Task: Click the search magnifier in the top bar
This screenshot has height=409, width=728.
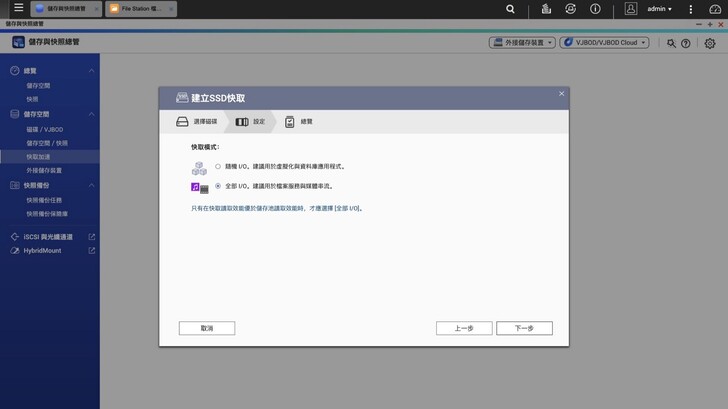Action: coord(510,9)
